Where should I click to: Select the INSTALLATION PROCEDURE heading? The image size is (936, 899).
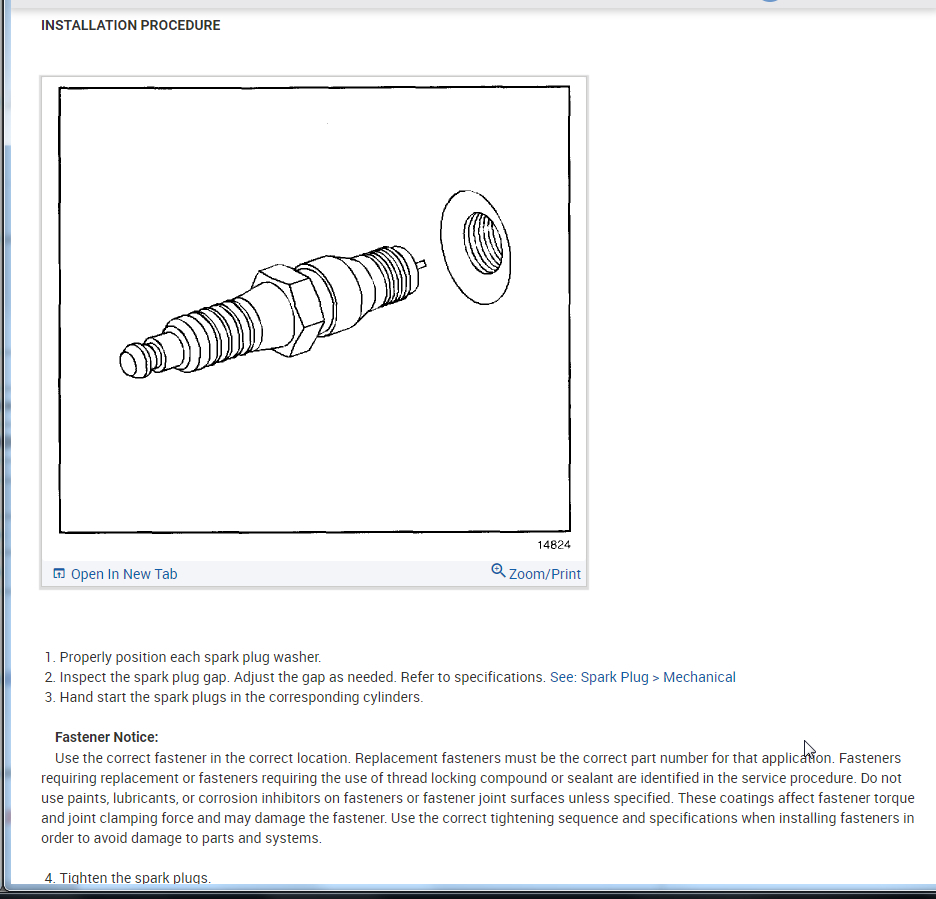[x=131, y=26]
